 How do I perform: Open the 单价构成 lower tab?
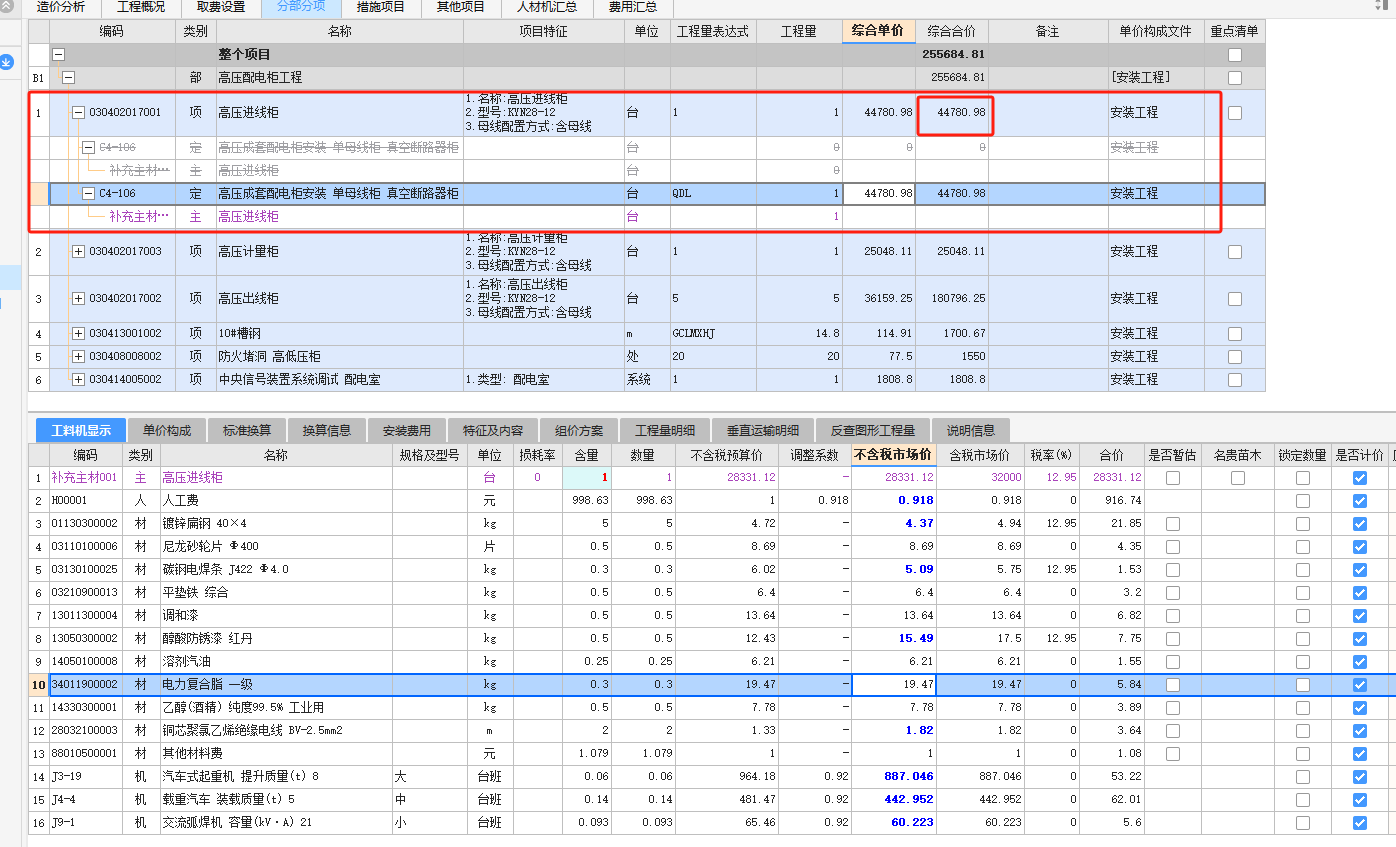coord(166,431)
